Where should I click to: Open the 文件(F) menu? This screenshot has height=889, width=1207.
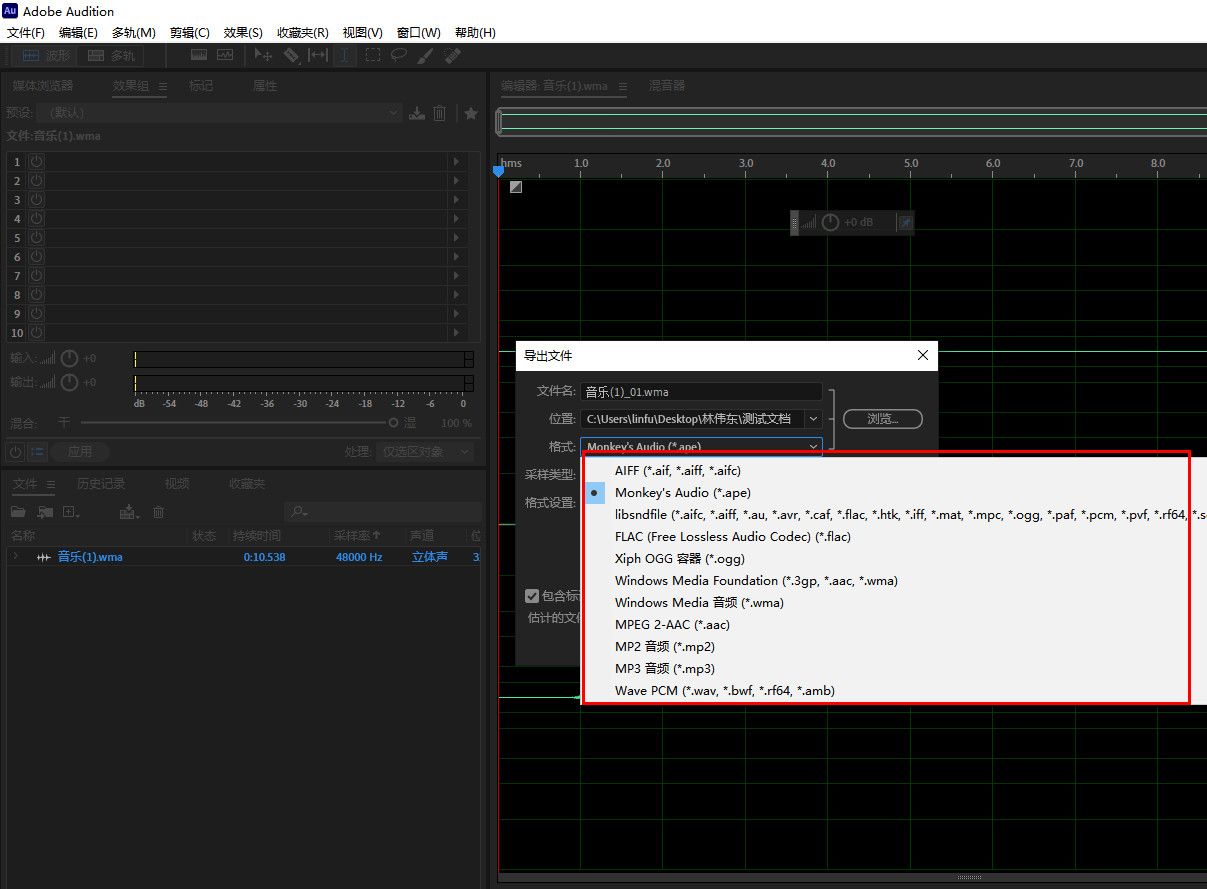click(25, 33)
